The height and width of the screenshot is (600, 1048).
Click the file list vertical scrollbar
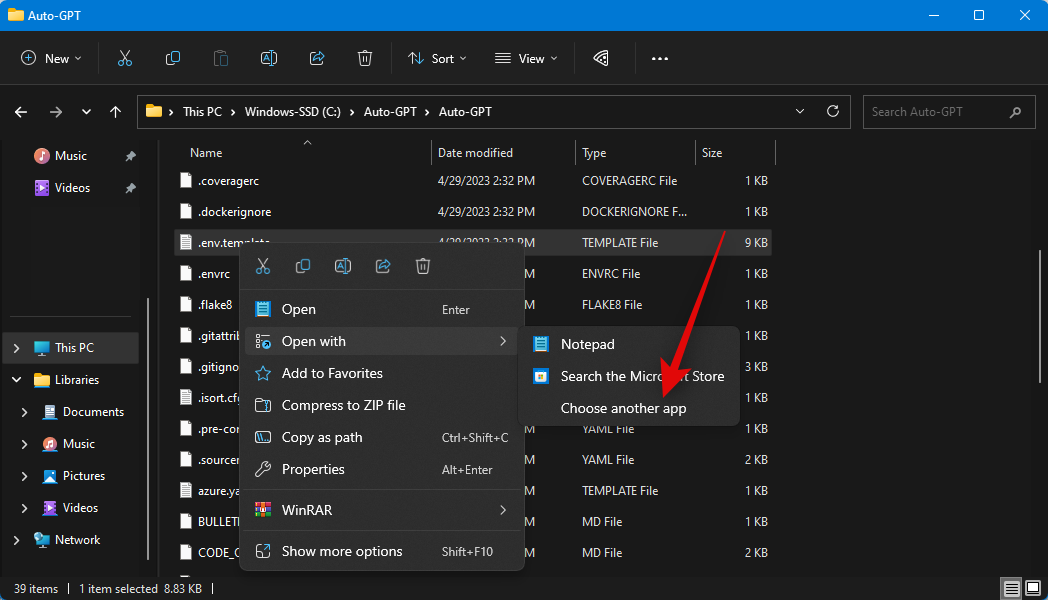1039,316
